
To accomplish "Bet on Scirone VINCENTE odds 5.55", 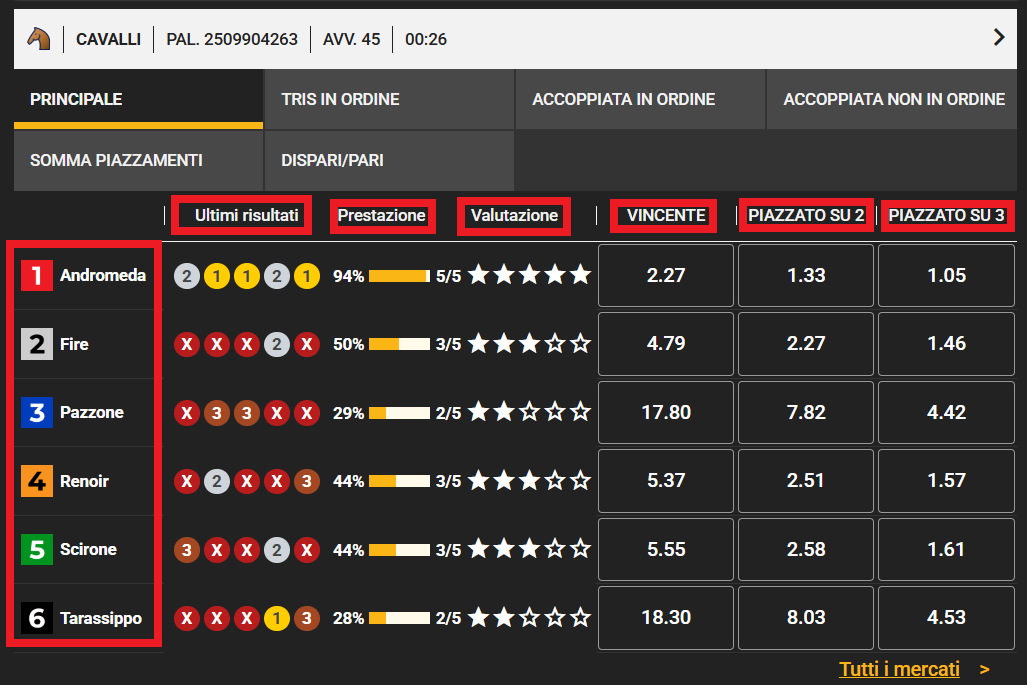I will (665, 549).
